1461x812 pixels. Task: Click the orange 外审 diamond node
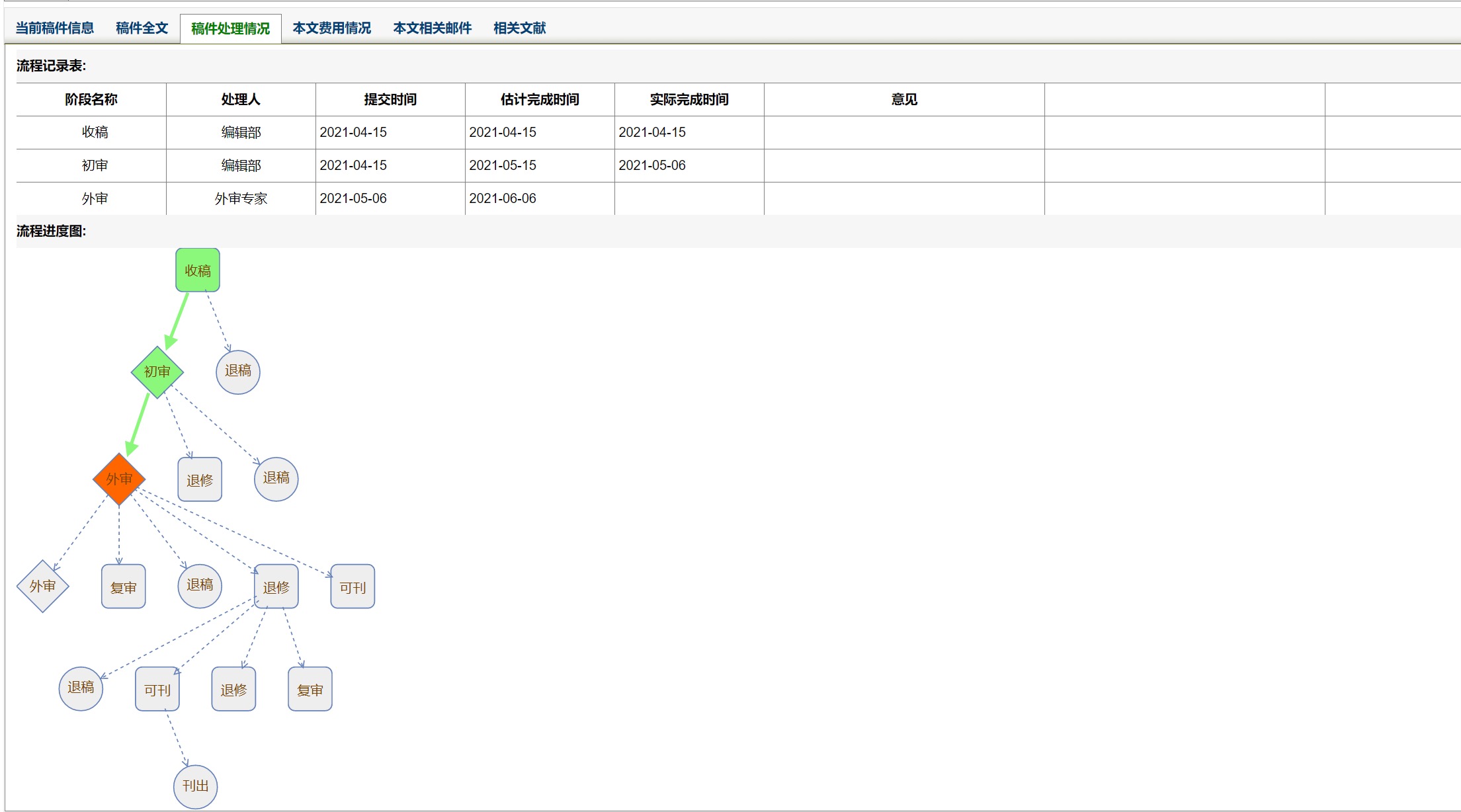coord(119,479)
